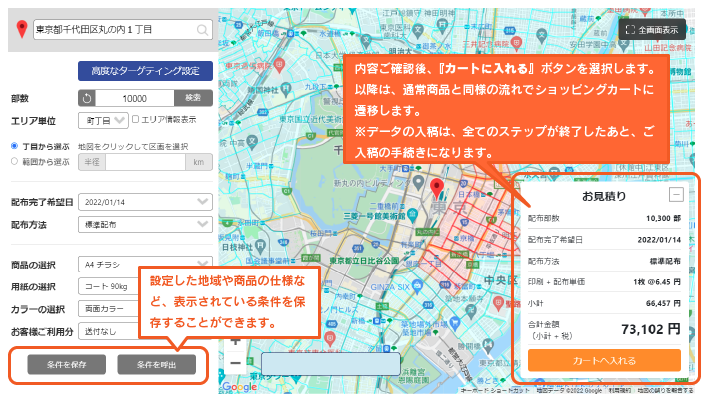Click the 標準配布 value in estimate panel
Viewport: 713px width, 406px height.
(665, 261)
